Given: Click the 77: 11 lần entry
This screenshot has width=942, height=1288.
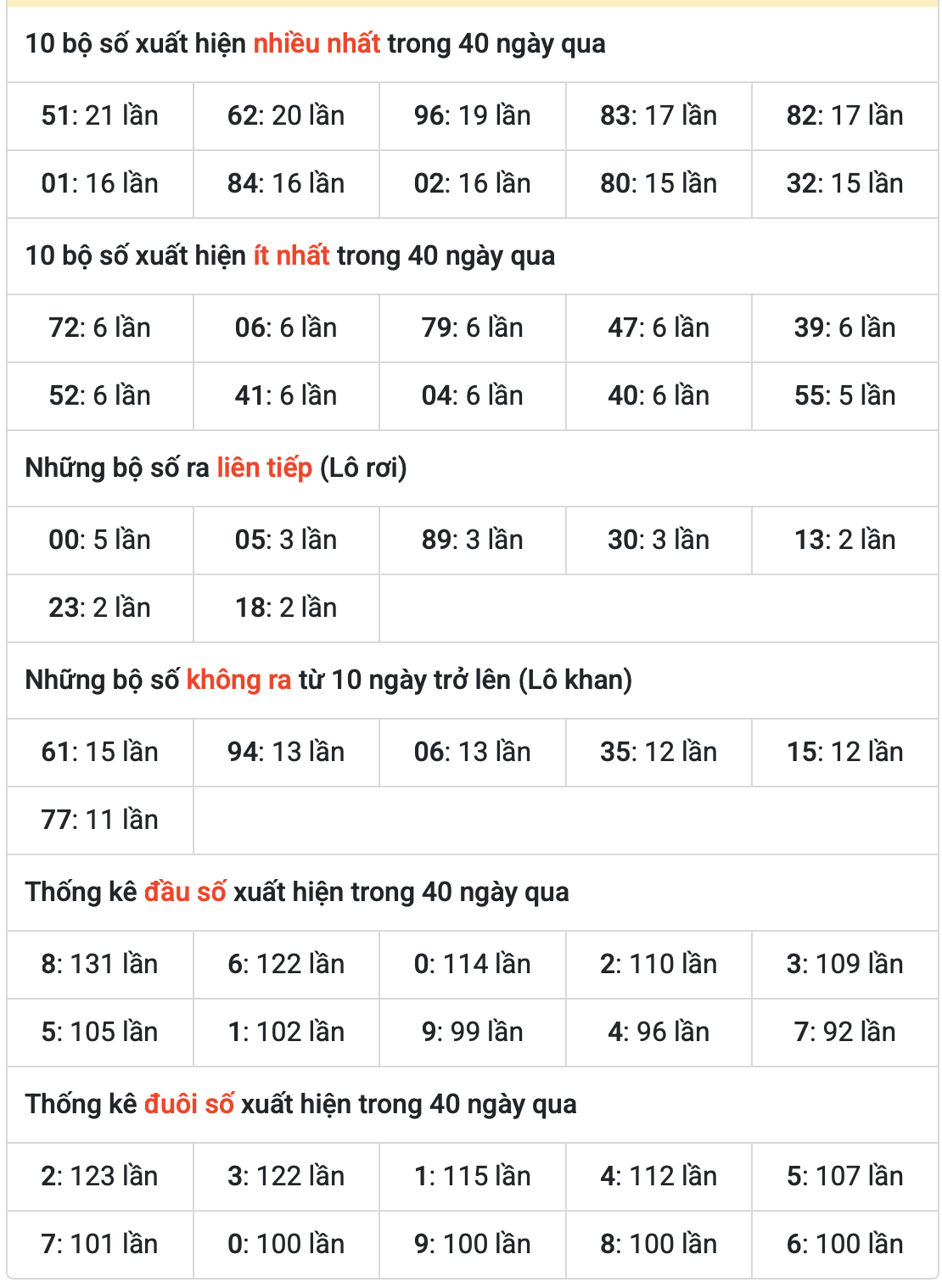Looking at the screenshot, I should [x=100, y=820].
